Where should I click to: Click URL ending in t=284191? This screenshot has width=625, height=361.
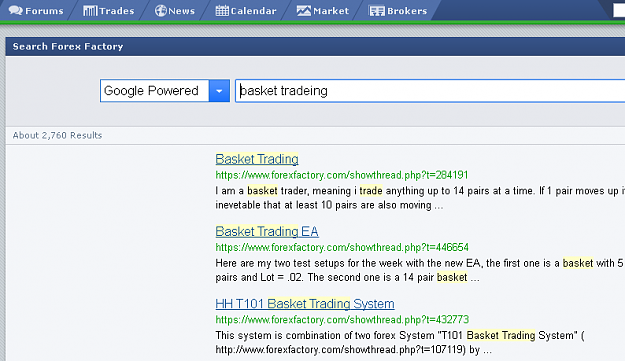point(342,175)
